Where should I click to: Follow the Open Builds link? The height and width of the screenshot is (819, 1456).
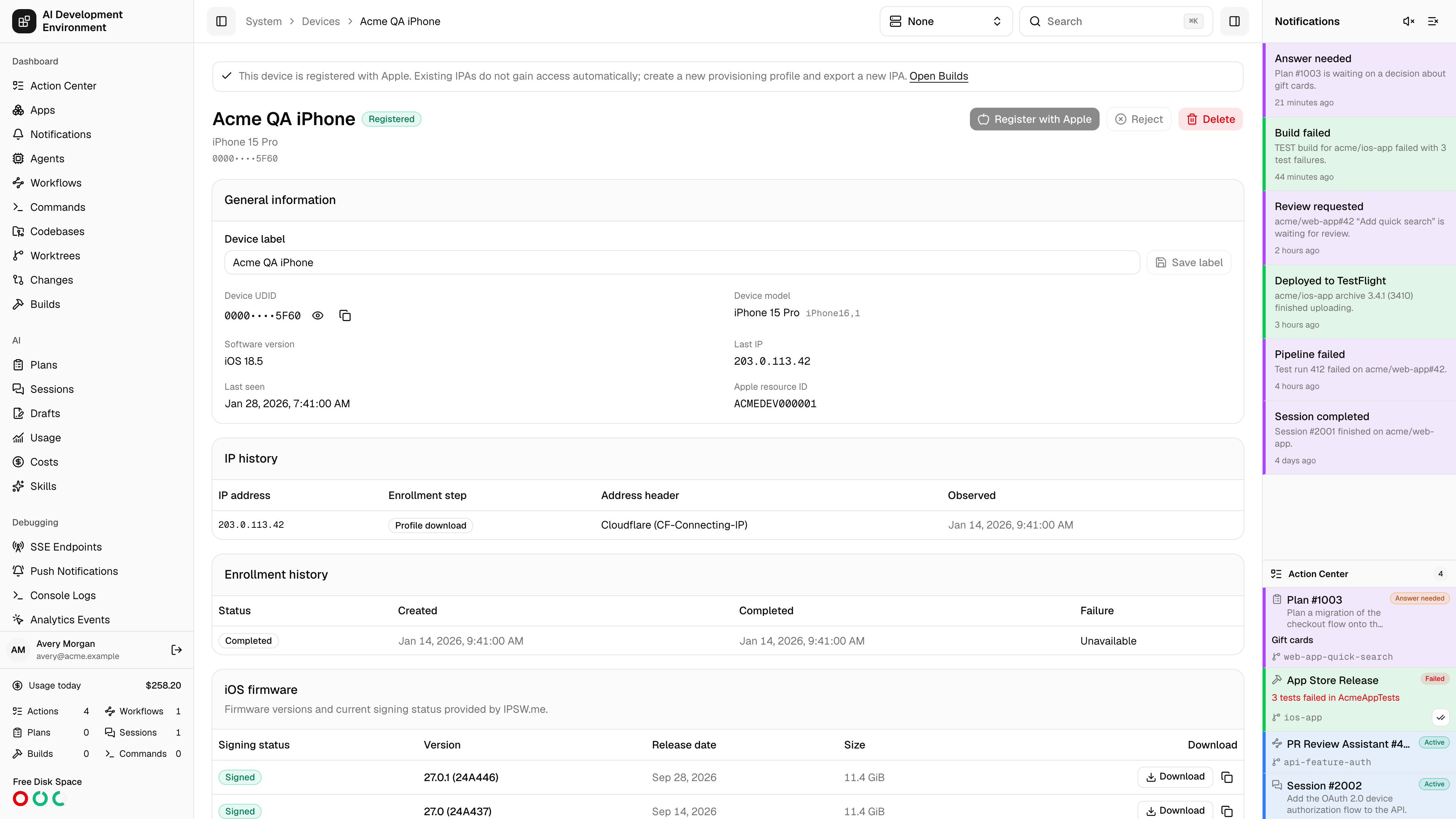[938, 76]
